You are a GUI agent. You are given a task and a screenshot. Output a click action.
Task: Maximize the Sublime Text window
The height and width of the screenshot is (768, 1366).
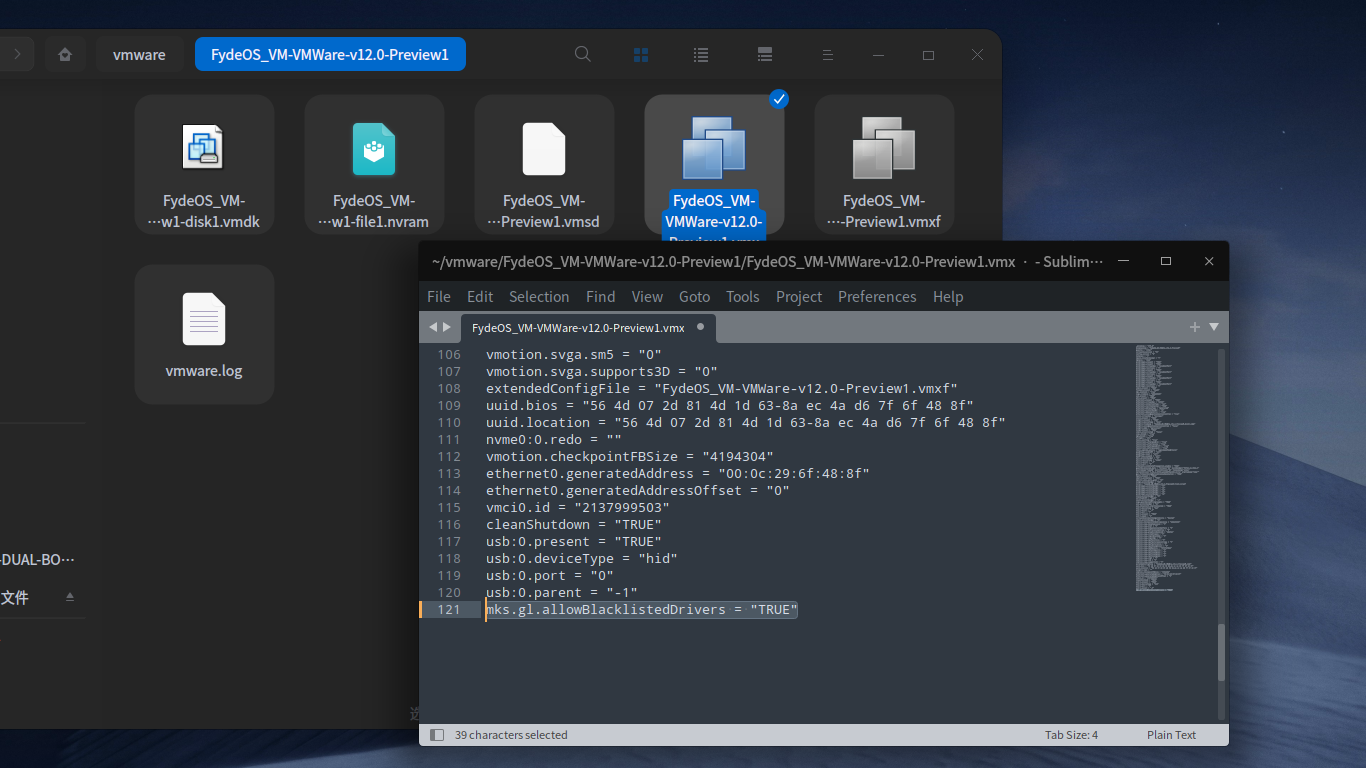1166,261
